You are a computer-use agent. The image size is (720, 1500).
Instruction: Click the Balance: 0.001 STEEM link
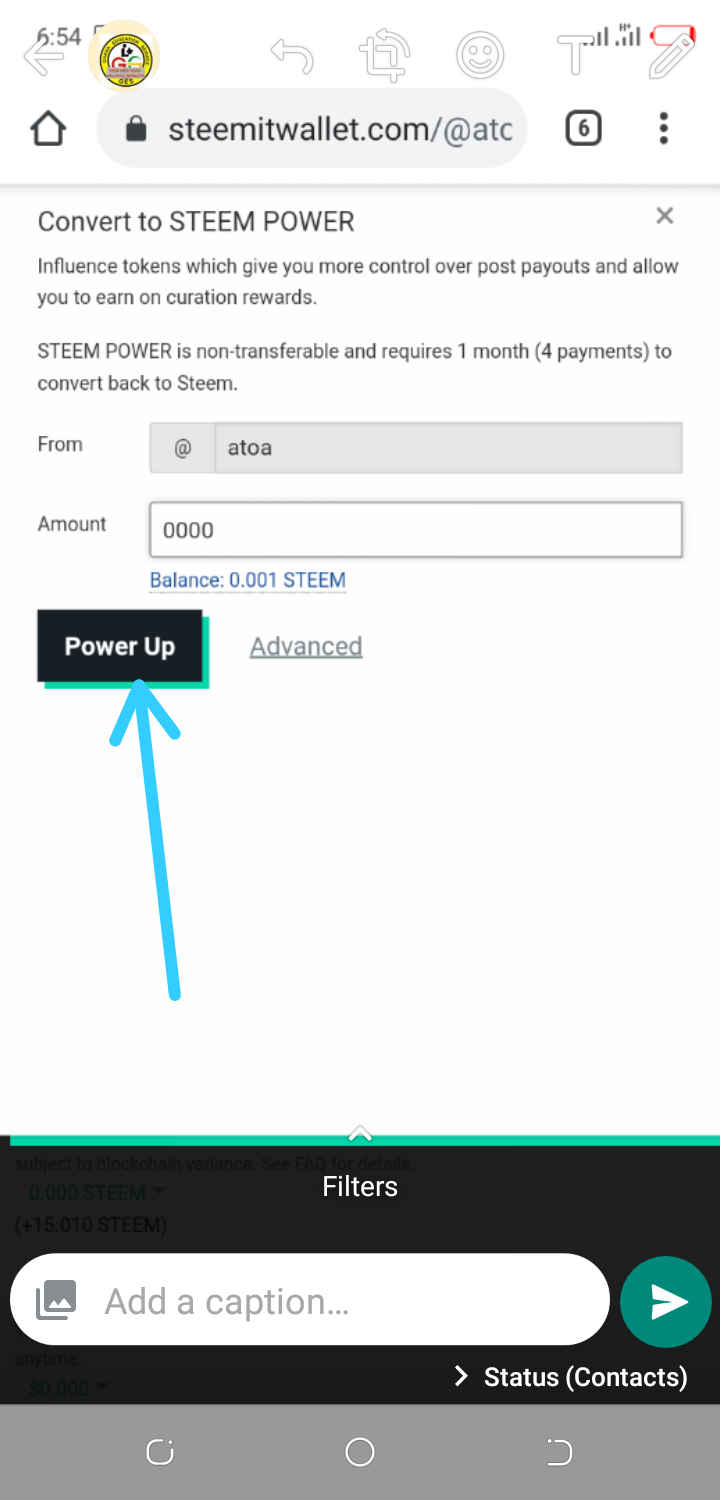coord(247,580)
